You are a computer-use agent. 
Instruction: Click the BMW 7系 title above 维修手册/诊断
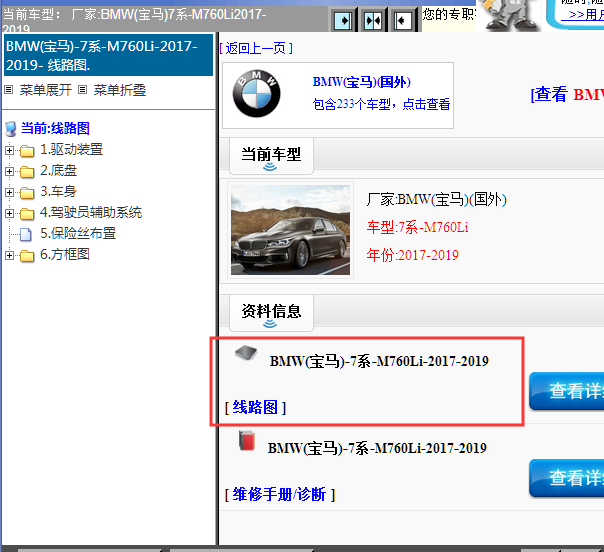click(x=377, y=448)
